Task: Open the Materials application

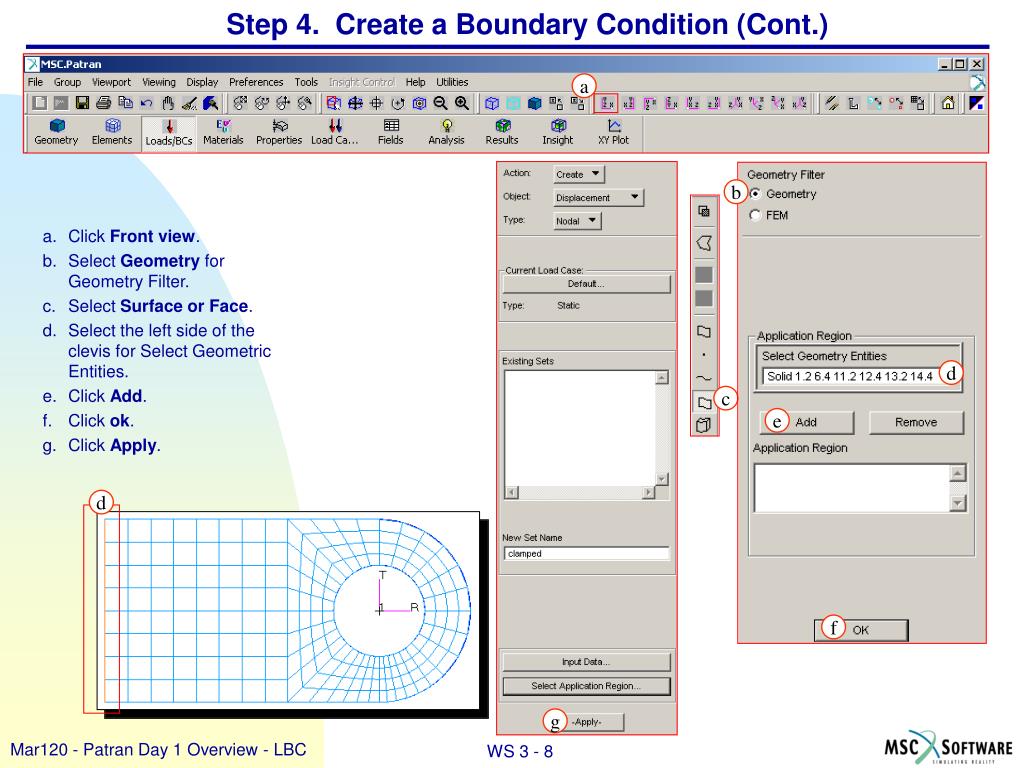Action: pos(223,131)
